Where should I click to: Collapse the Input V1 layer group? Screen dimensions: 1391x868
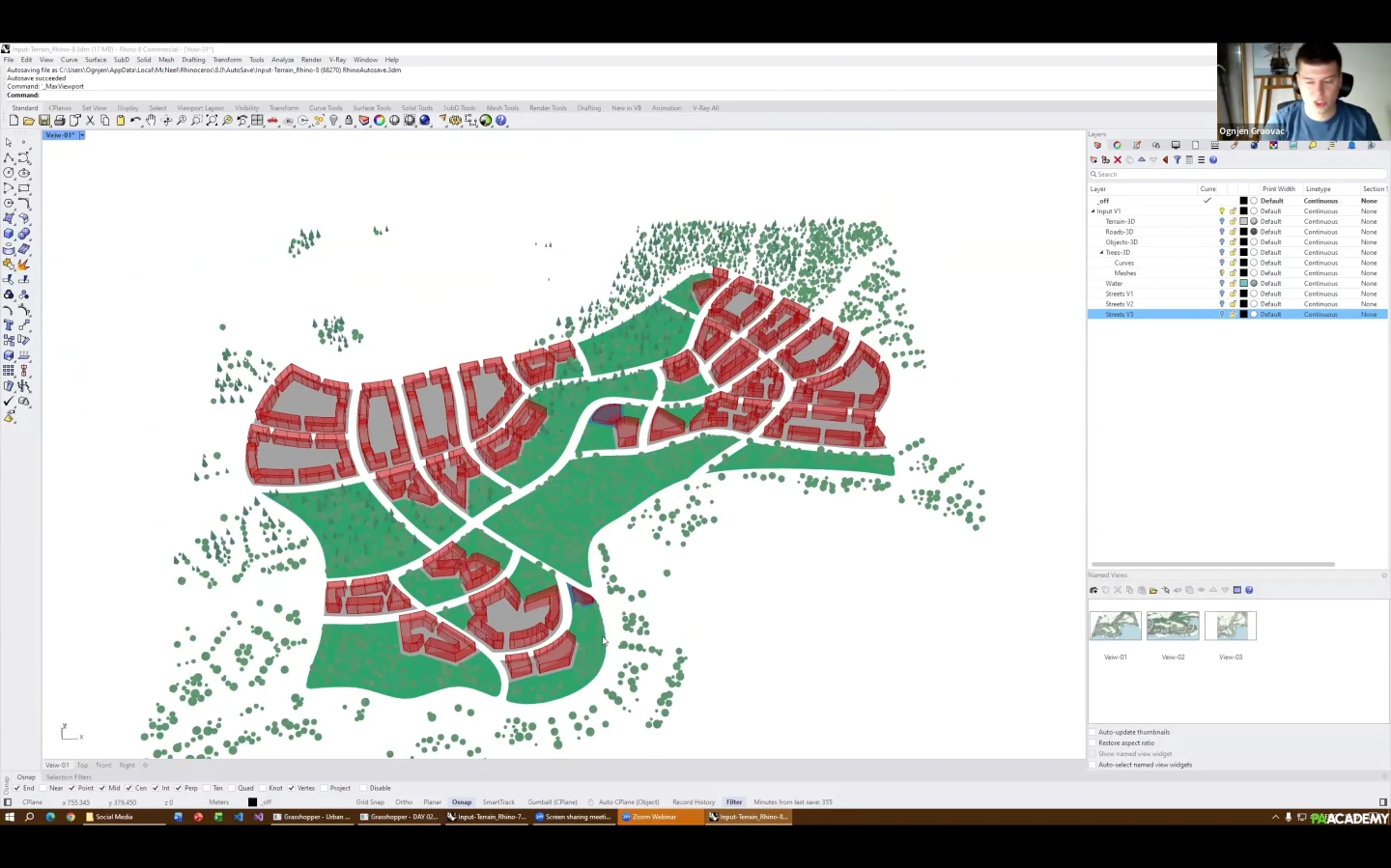(x=1093, y=211)
